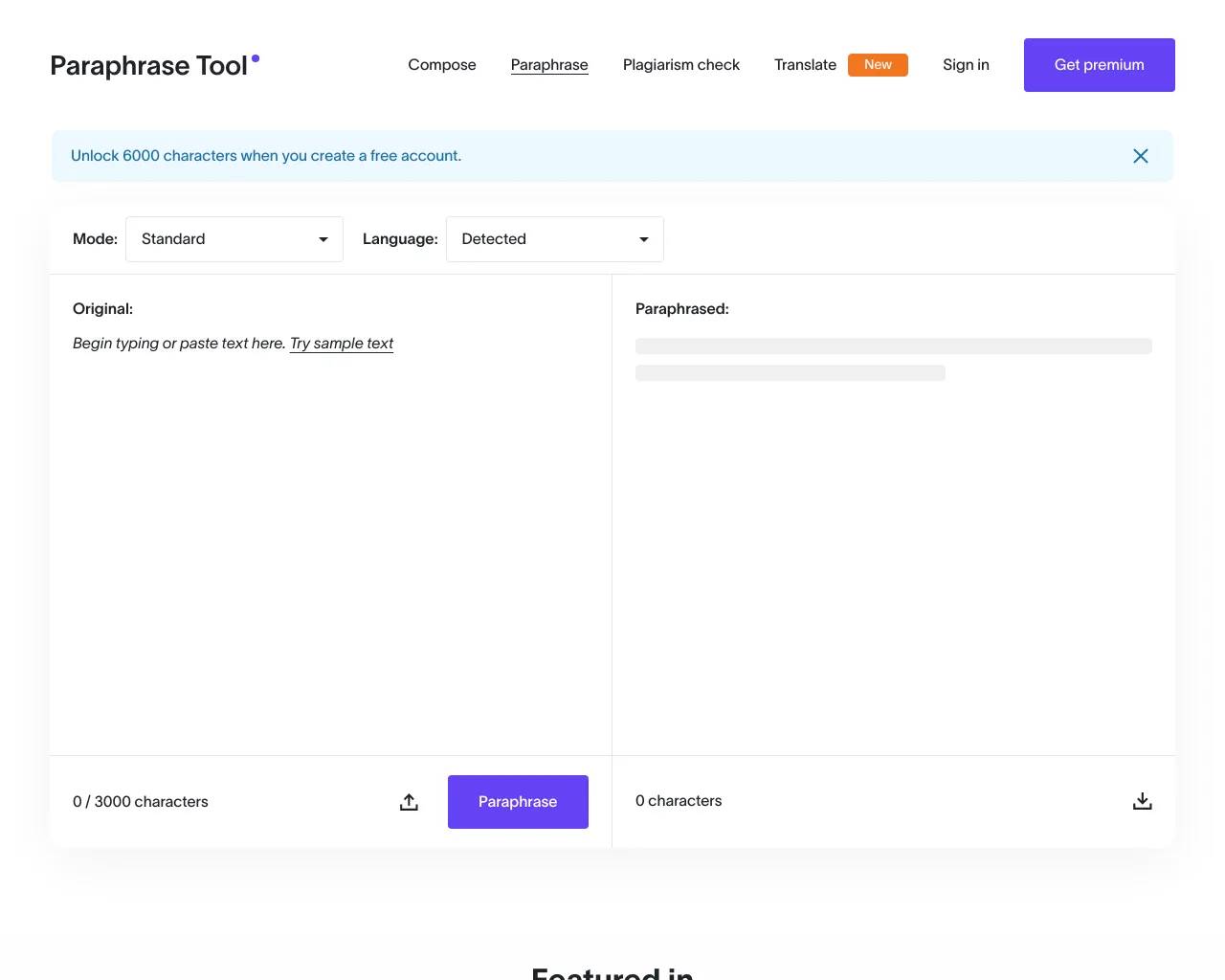Click the Language: label
The height and width of the screenshot is (980, 1225).
400,239
